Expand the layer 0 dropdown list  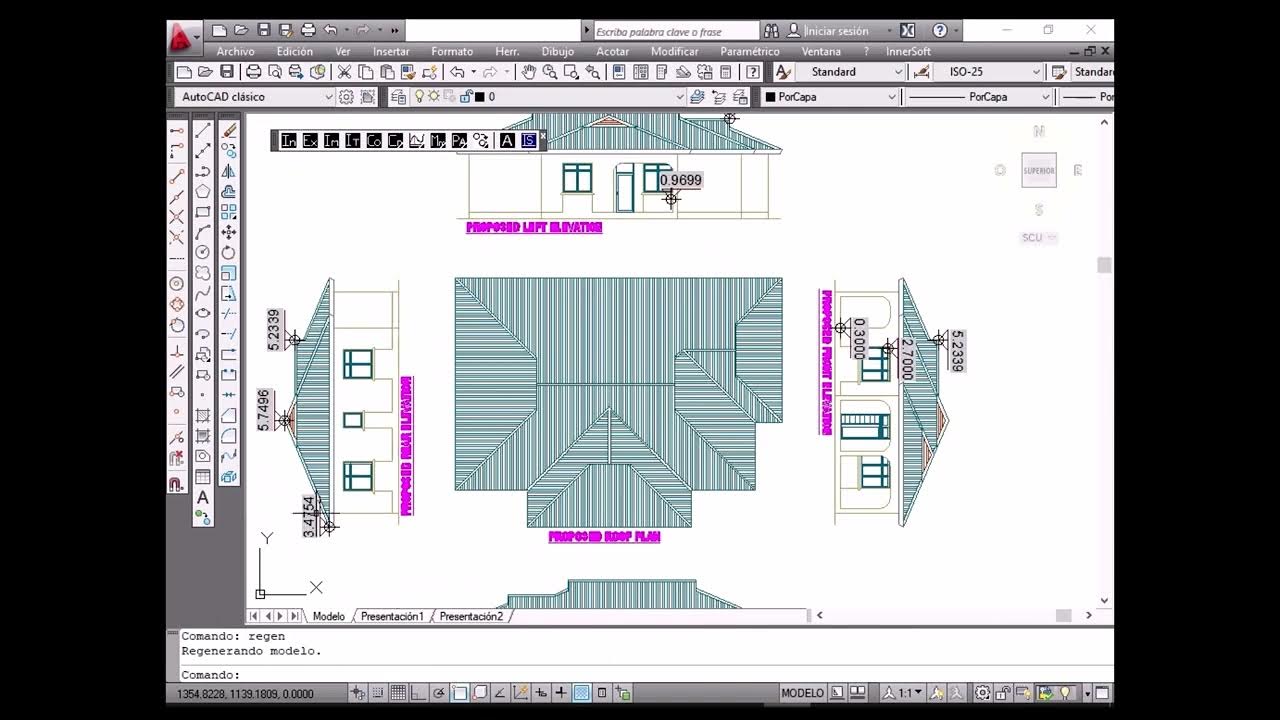680,97
